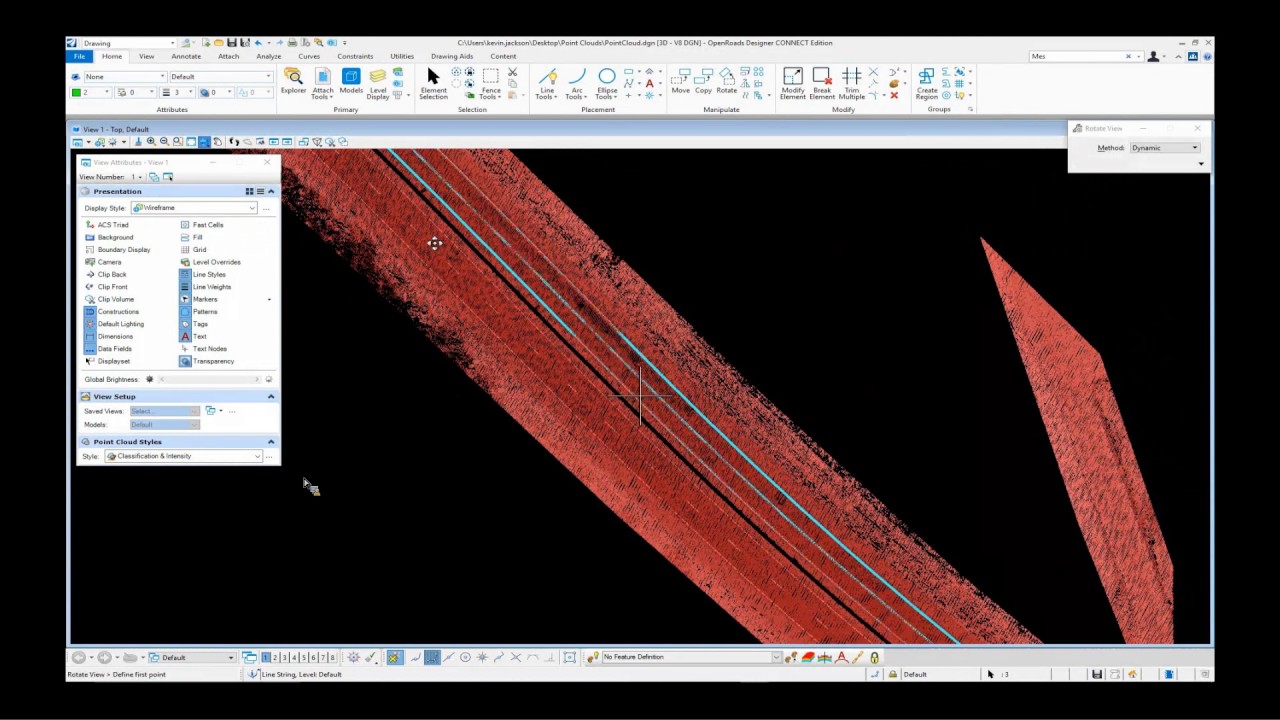
Task: Select Line Tools
Action: pos(547,84)
